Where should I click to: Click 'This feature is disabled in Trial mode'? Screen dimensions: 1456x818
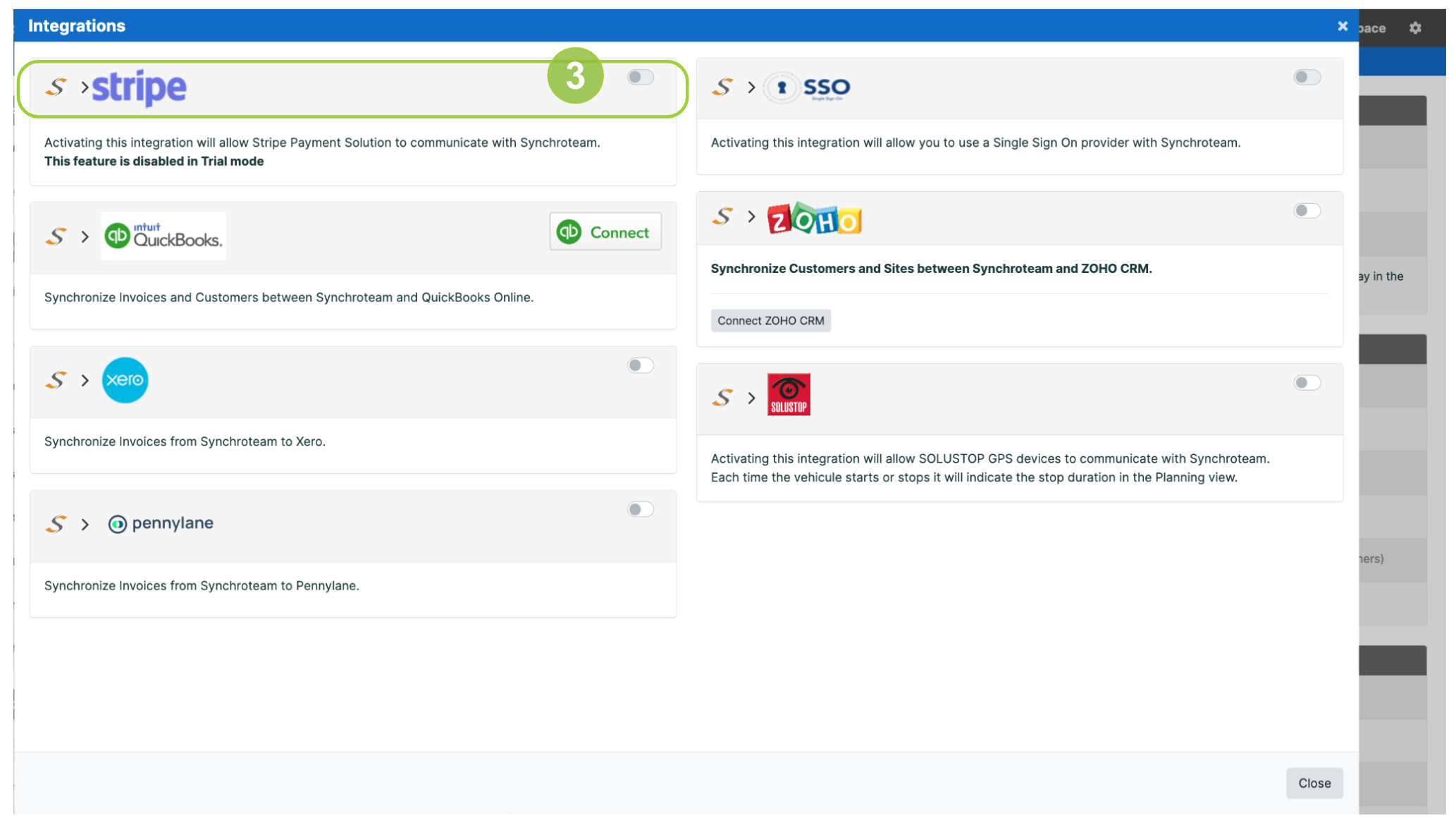tap(154, 161)
